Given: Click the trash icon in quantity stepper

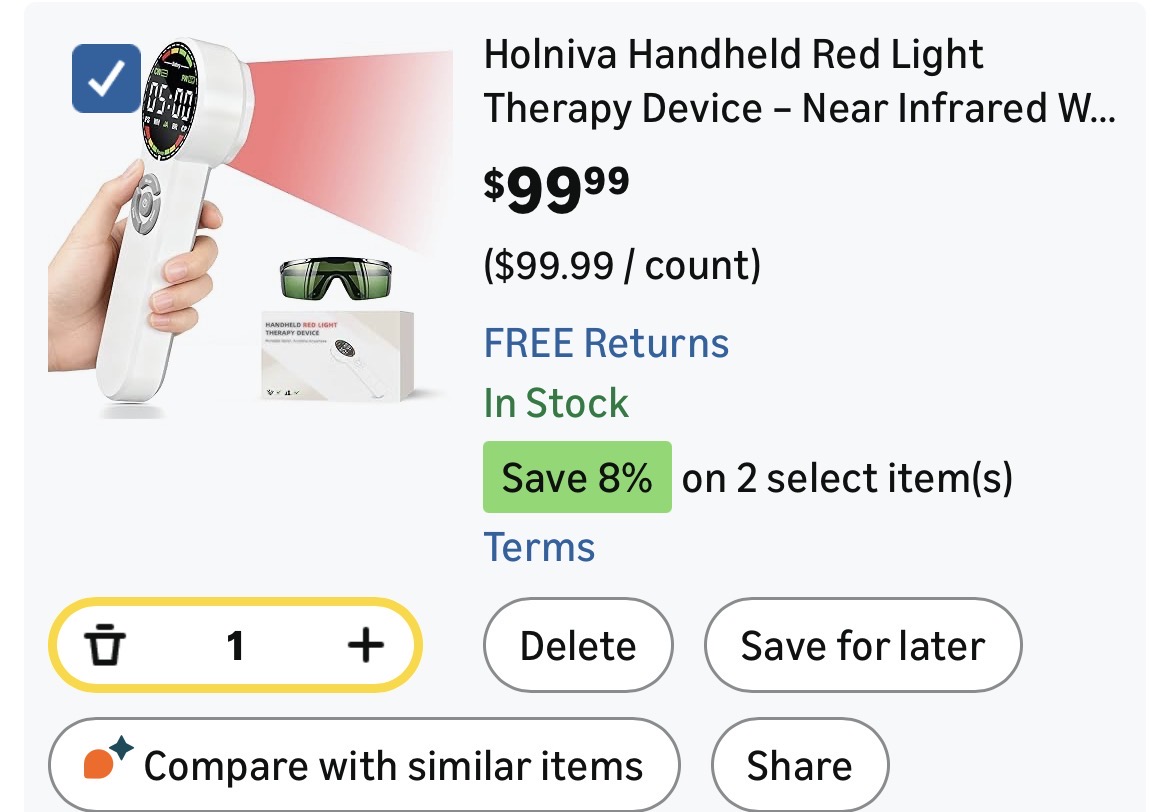Looking at the screenshot, I should coord(104,645).
